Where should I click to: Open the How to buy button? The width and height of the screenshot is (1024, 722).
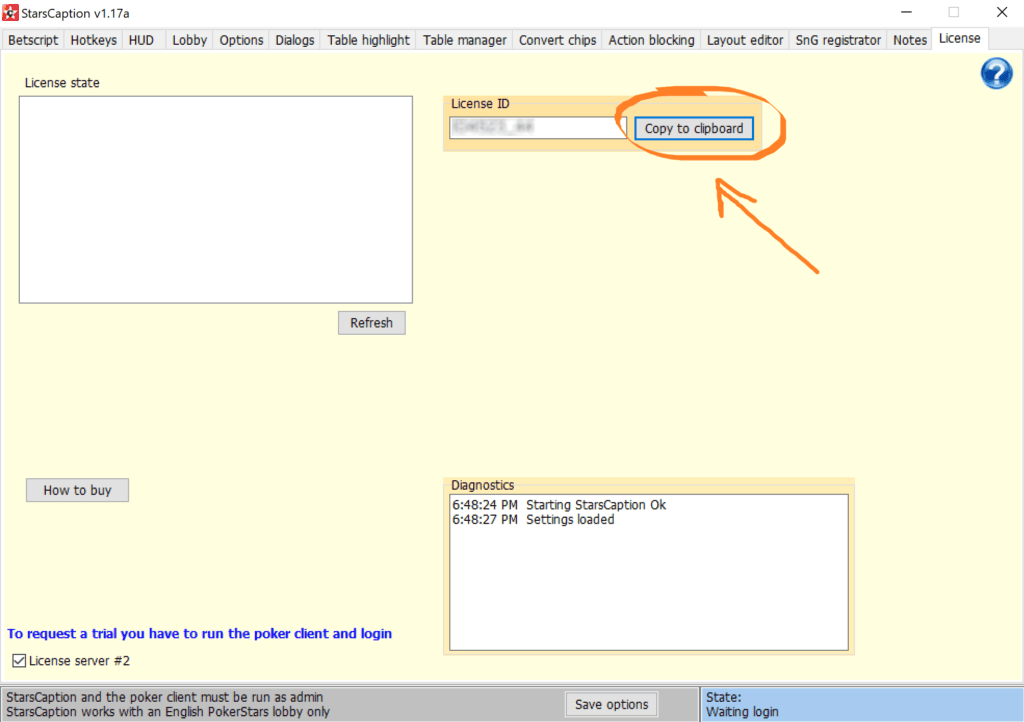pyautogui.click(x=77, y=490)
